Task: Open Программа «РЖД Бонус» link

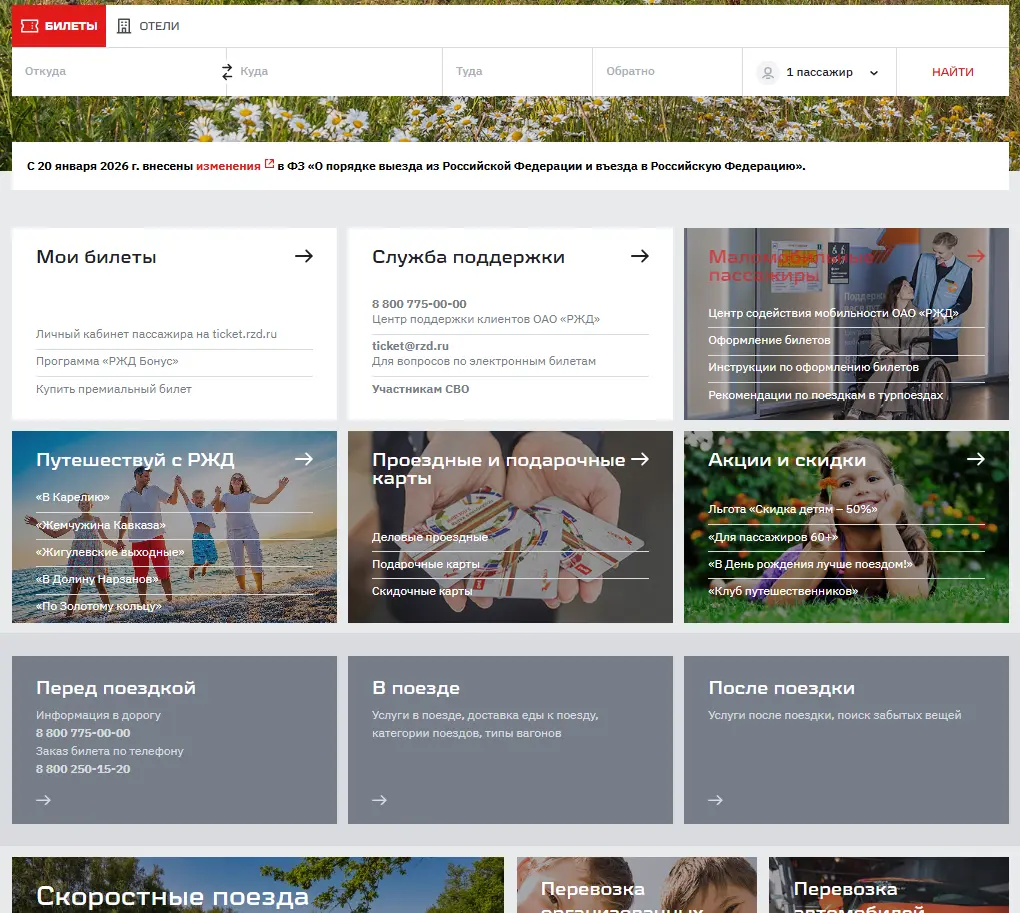Action: pos(107,361)
